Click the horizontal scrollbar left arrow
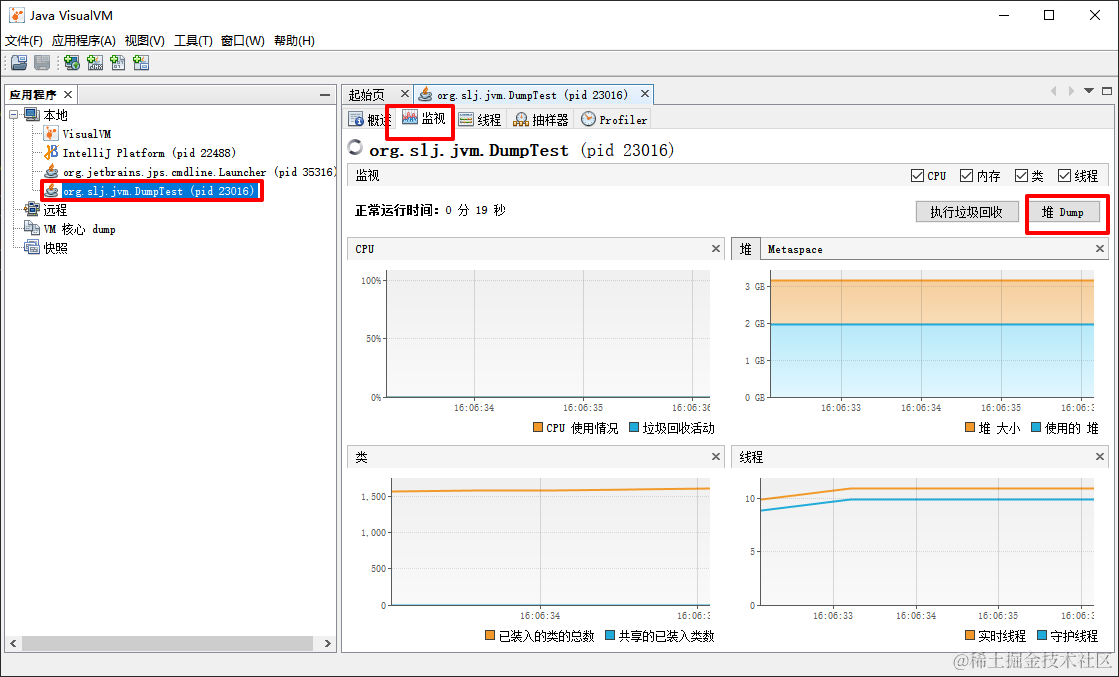 coord(13,643)
